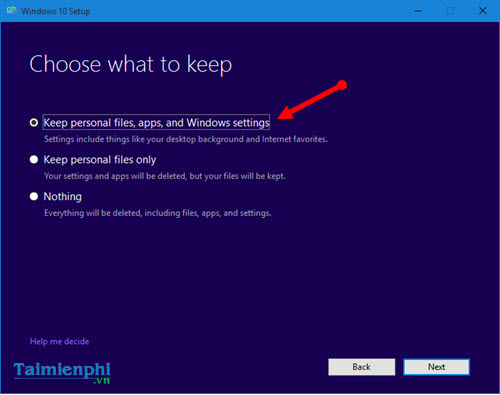500x395 pixels.
Task: Click the text "Everything will be deleted, including files, apps, and settings."
Action: pyautogui.click(x=158, y=213)
